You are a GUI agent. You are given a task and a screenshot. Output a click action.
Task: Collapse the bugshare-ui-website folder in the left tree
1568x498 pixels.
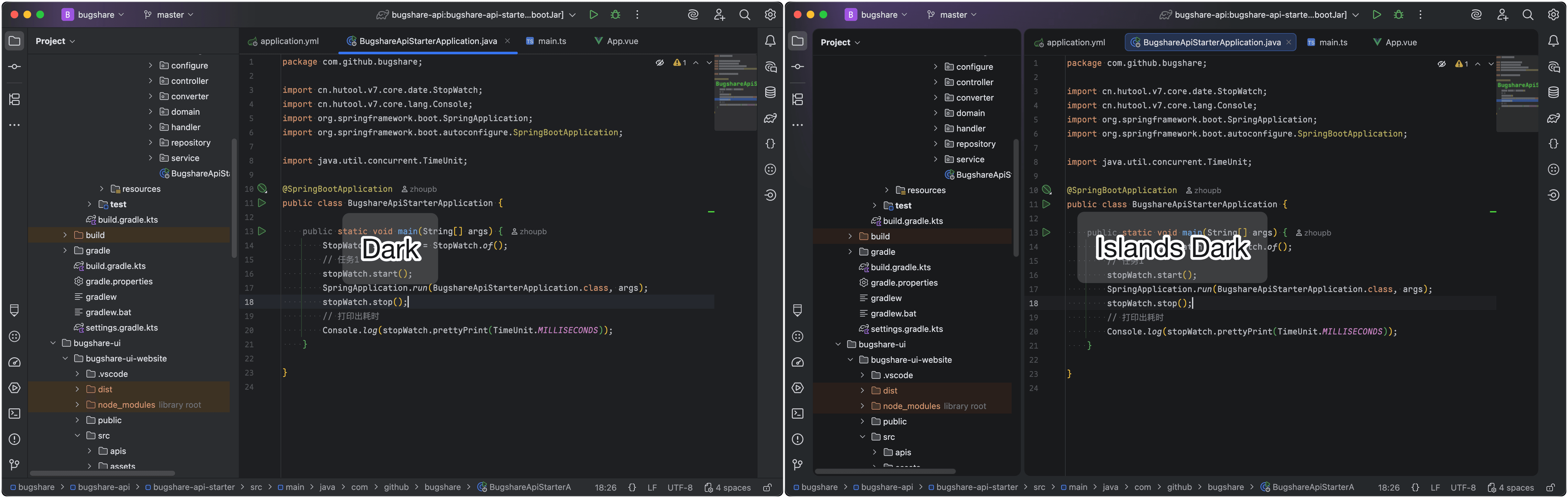(65, 359)
